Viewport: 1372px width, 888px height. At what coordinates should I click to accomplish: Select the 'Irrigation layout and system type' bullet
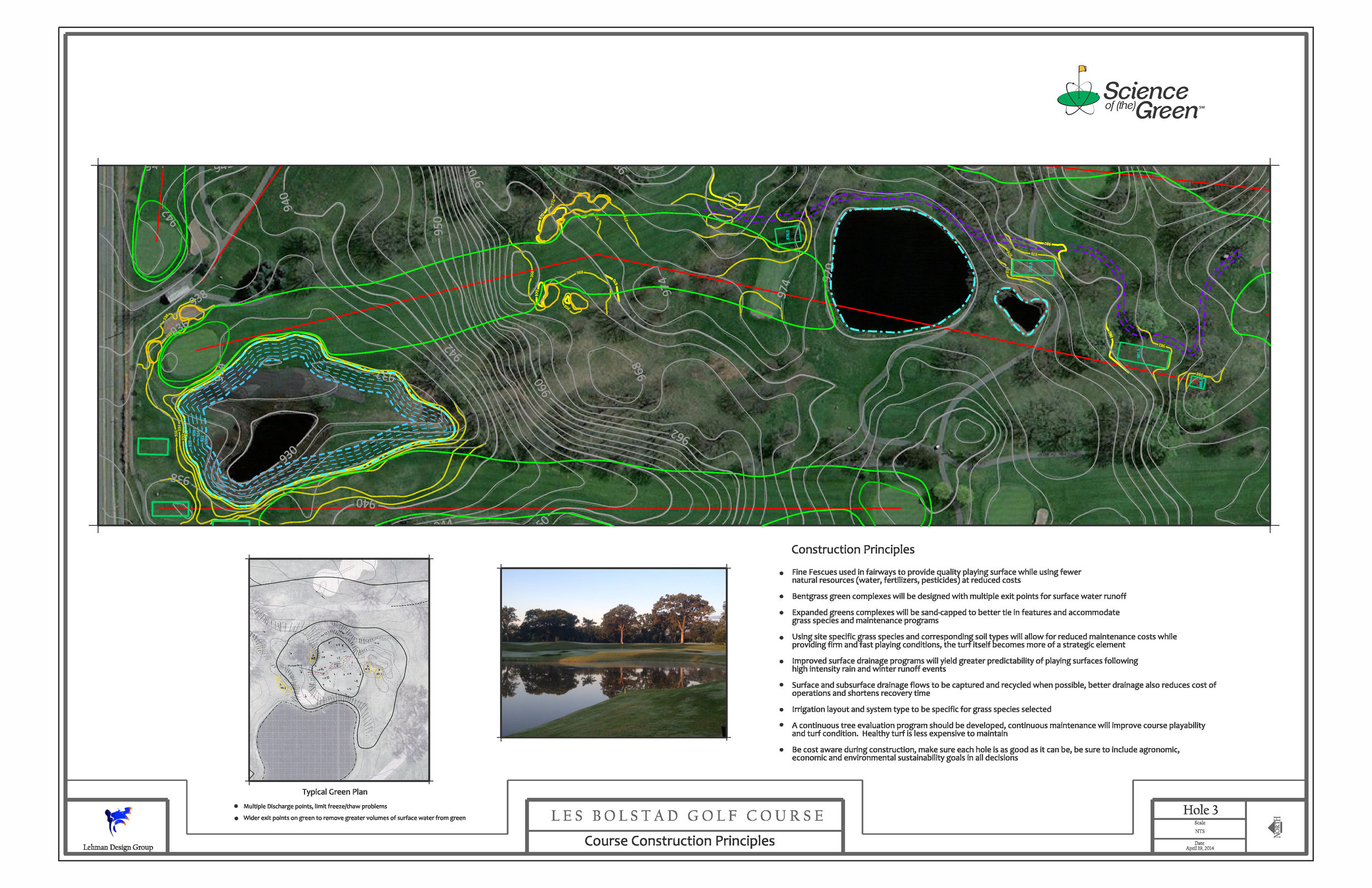921,709
